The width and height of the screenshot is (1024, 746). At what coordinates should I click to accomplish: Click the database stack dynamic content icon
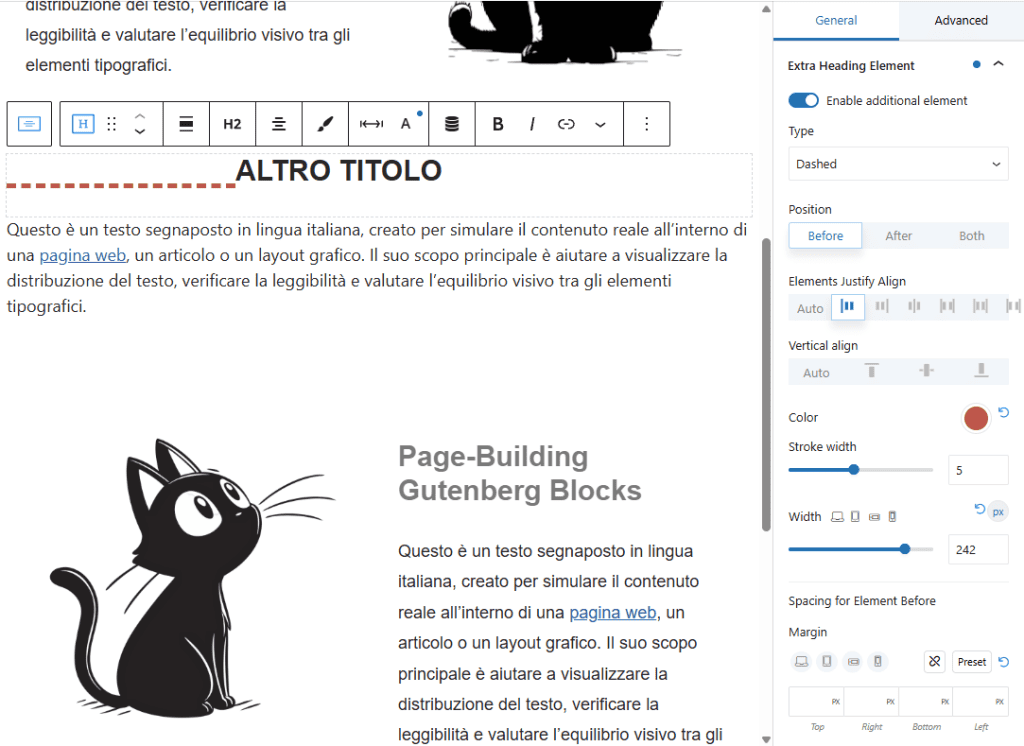click(452, 123)
